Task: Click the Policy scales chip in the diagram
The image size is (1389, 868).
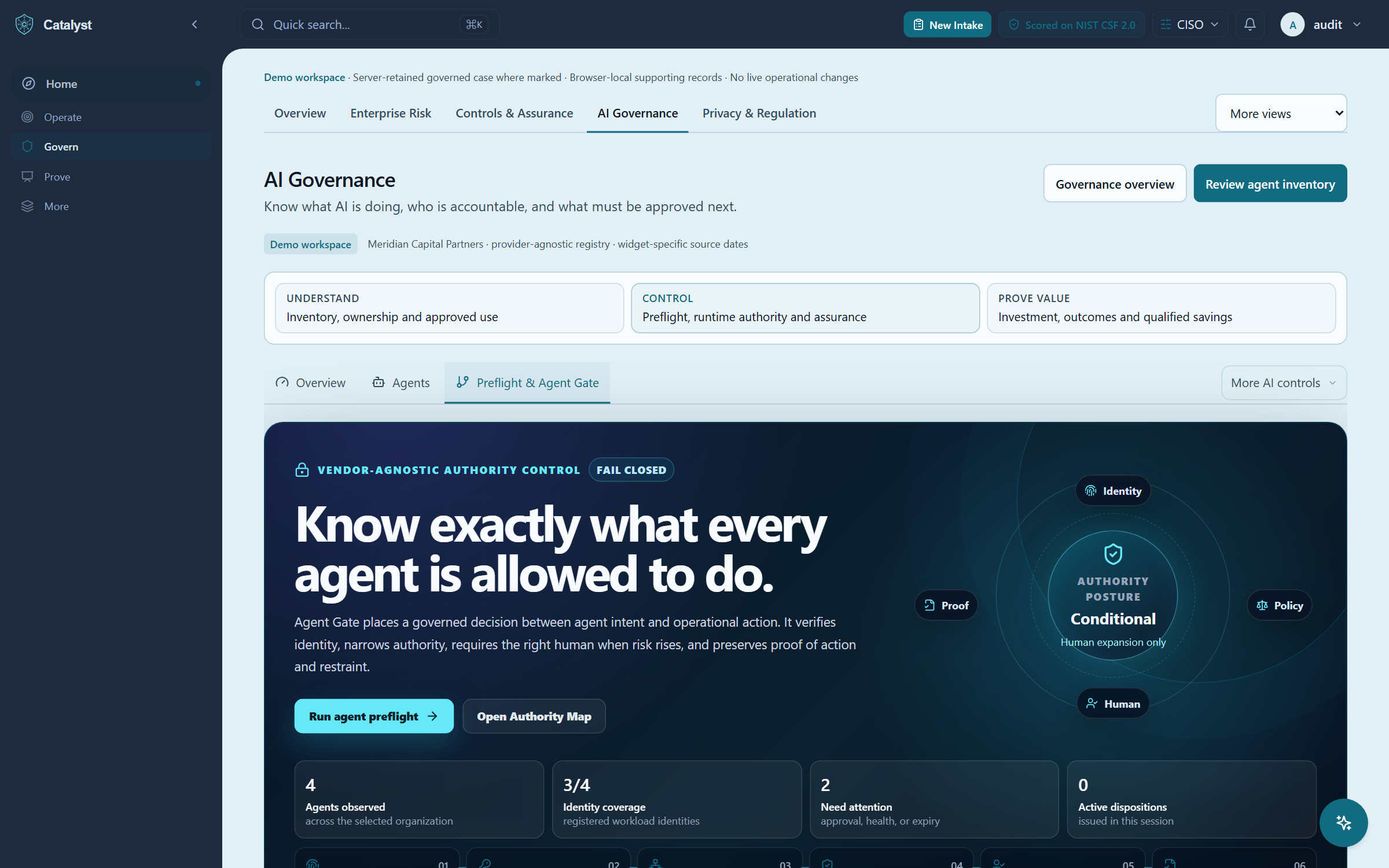Action: point(1279,605)
